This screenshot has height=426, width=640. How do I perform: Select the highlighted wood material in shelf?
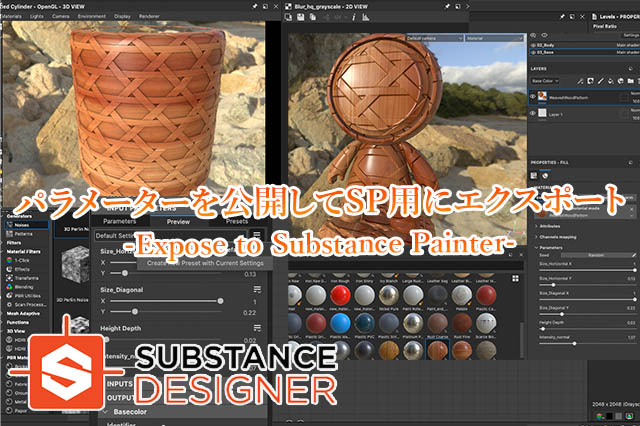pos(437,350)
